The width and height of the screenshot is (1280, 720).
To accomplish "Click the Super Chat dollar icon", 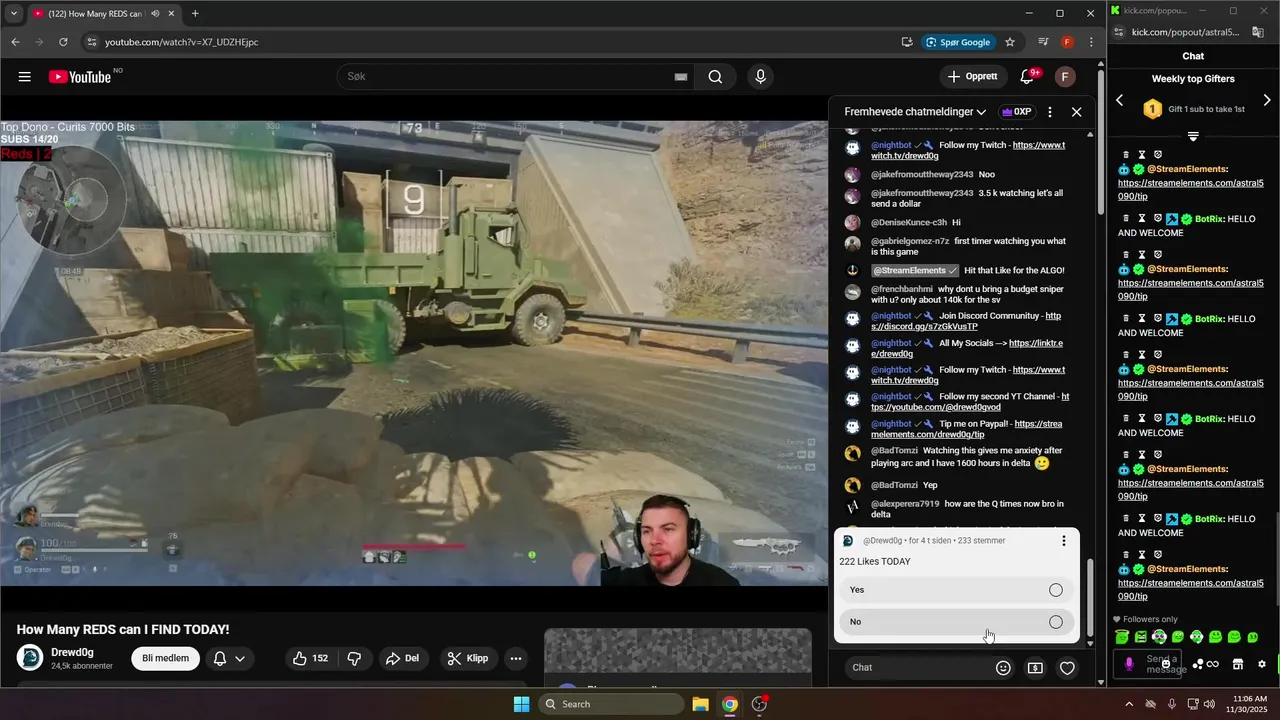I will point(1035,668).
